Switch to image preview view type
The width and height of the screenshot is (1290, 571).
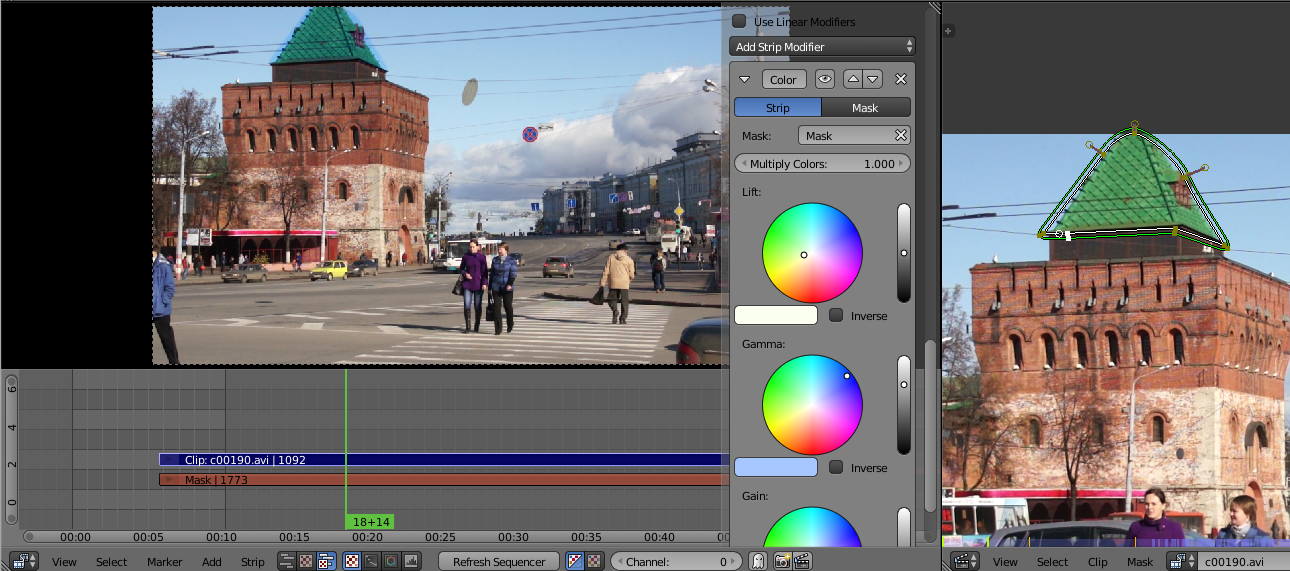click(x=306, y=561)
